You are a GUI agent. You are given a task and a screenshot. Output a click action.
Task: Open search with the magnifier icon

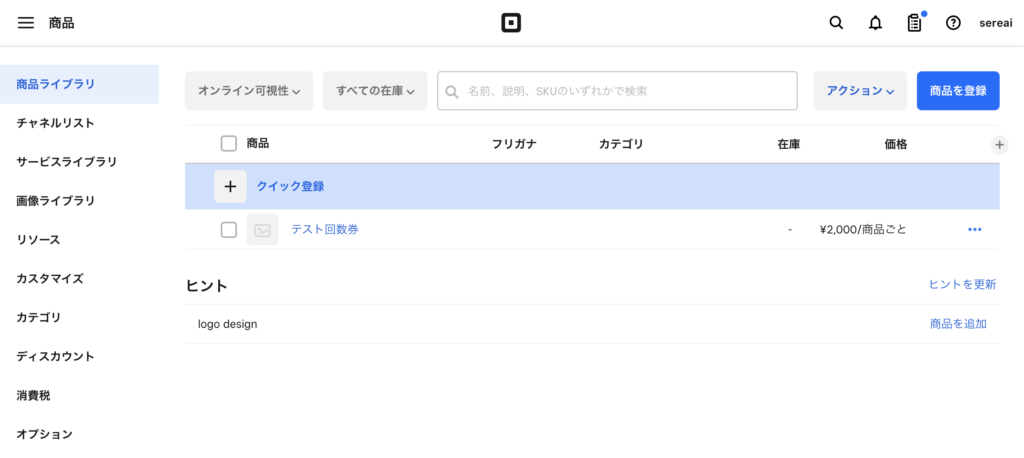coord(836,23)
